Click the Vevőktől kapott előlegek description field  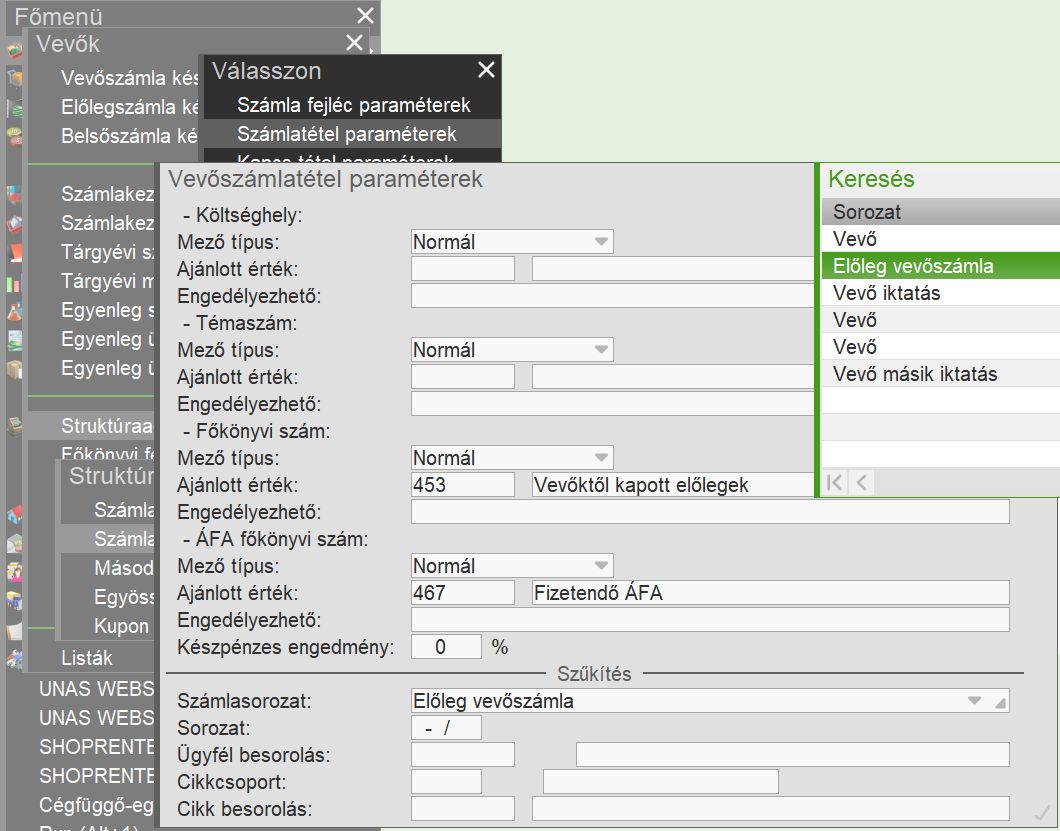tap(673, 485)
